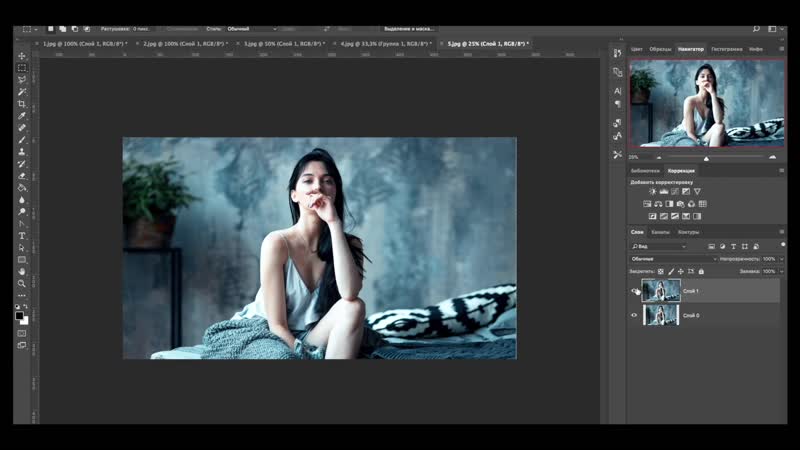The height and width of the screenshot is (450, 800).
Task: Select the Paint Bucket tool
Action: click(21, 188)
